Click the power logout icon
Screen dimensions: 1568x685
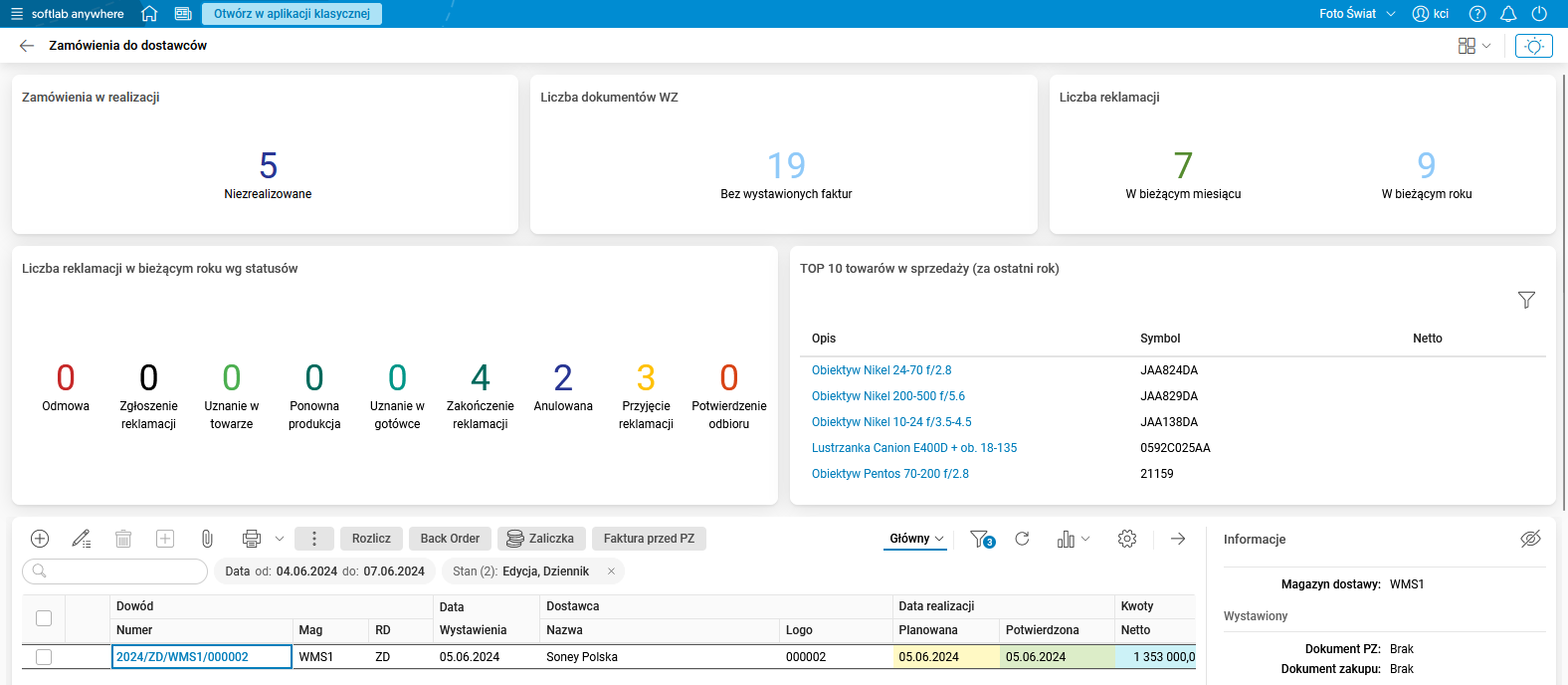(x=1539, y=14)
